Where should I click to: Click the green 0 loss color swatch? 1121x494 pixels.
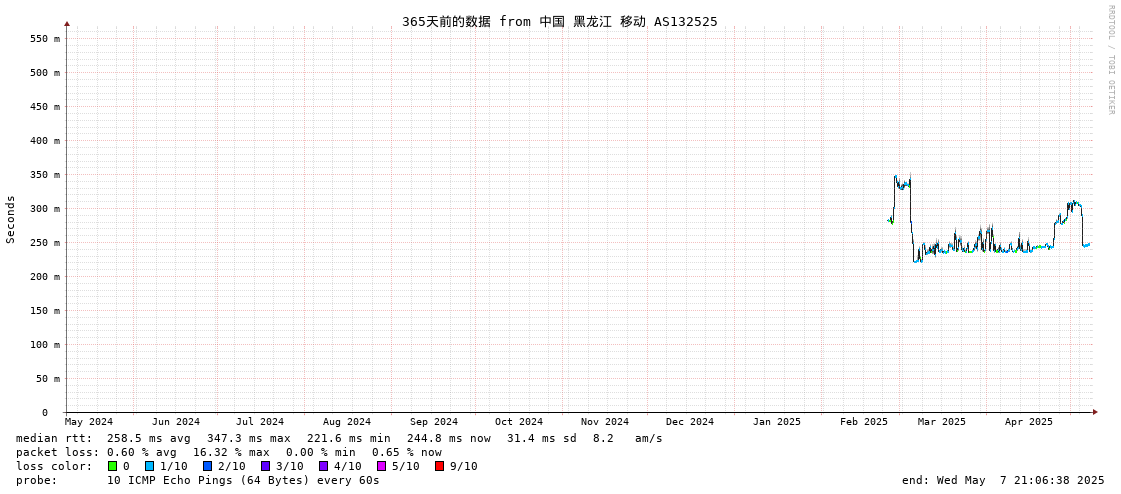[x=112, y=466]
